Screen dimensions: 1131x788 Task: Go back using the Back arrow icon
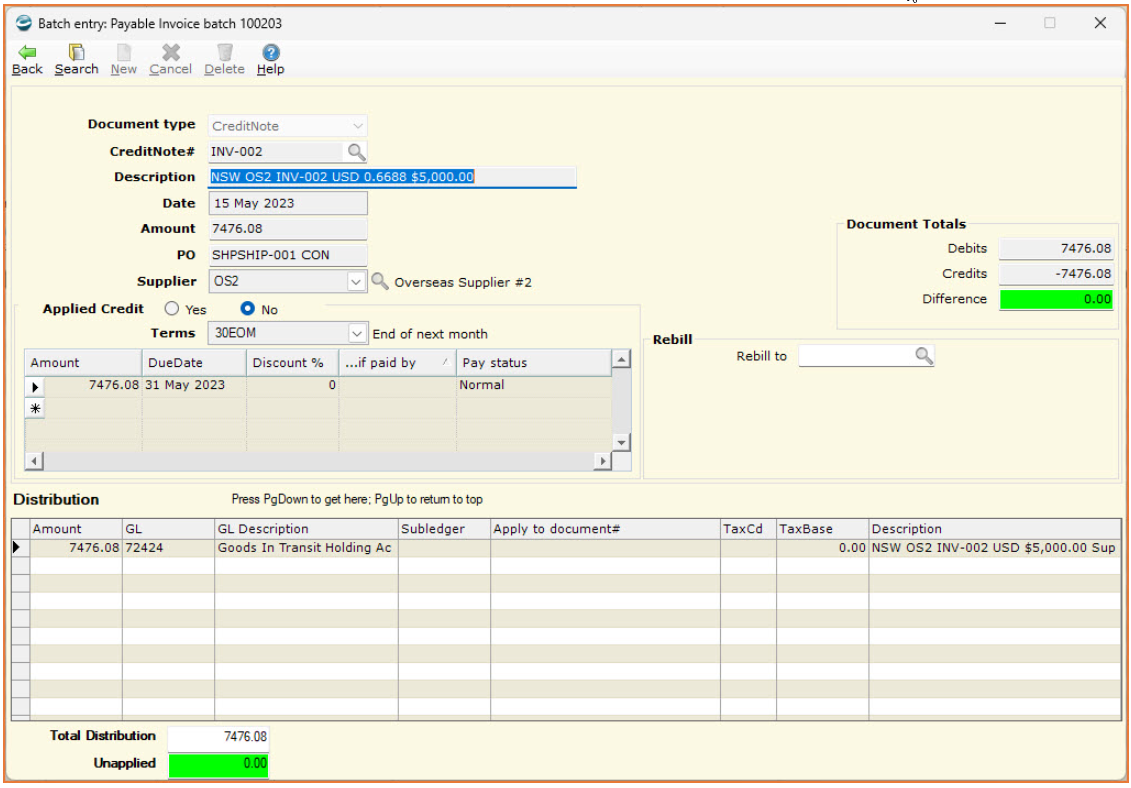coord(27,53)
